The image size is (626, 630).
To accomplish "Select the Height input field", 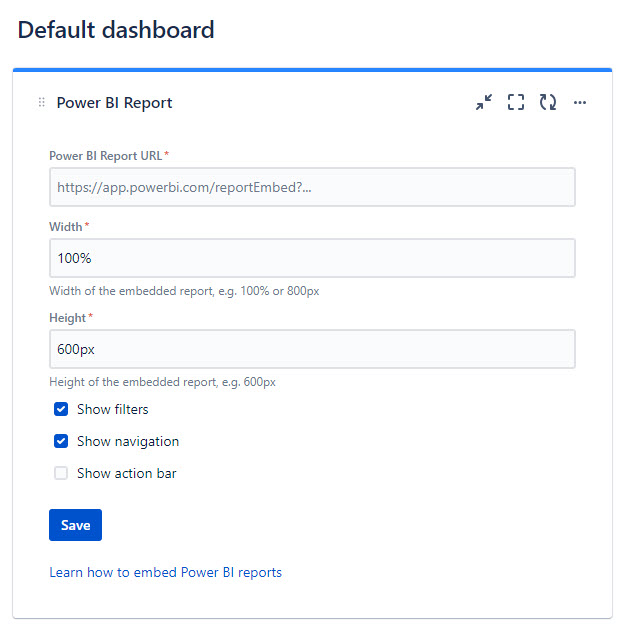I will click(x=311, y=349).
